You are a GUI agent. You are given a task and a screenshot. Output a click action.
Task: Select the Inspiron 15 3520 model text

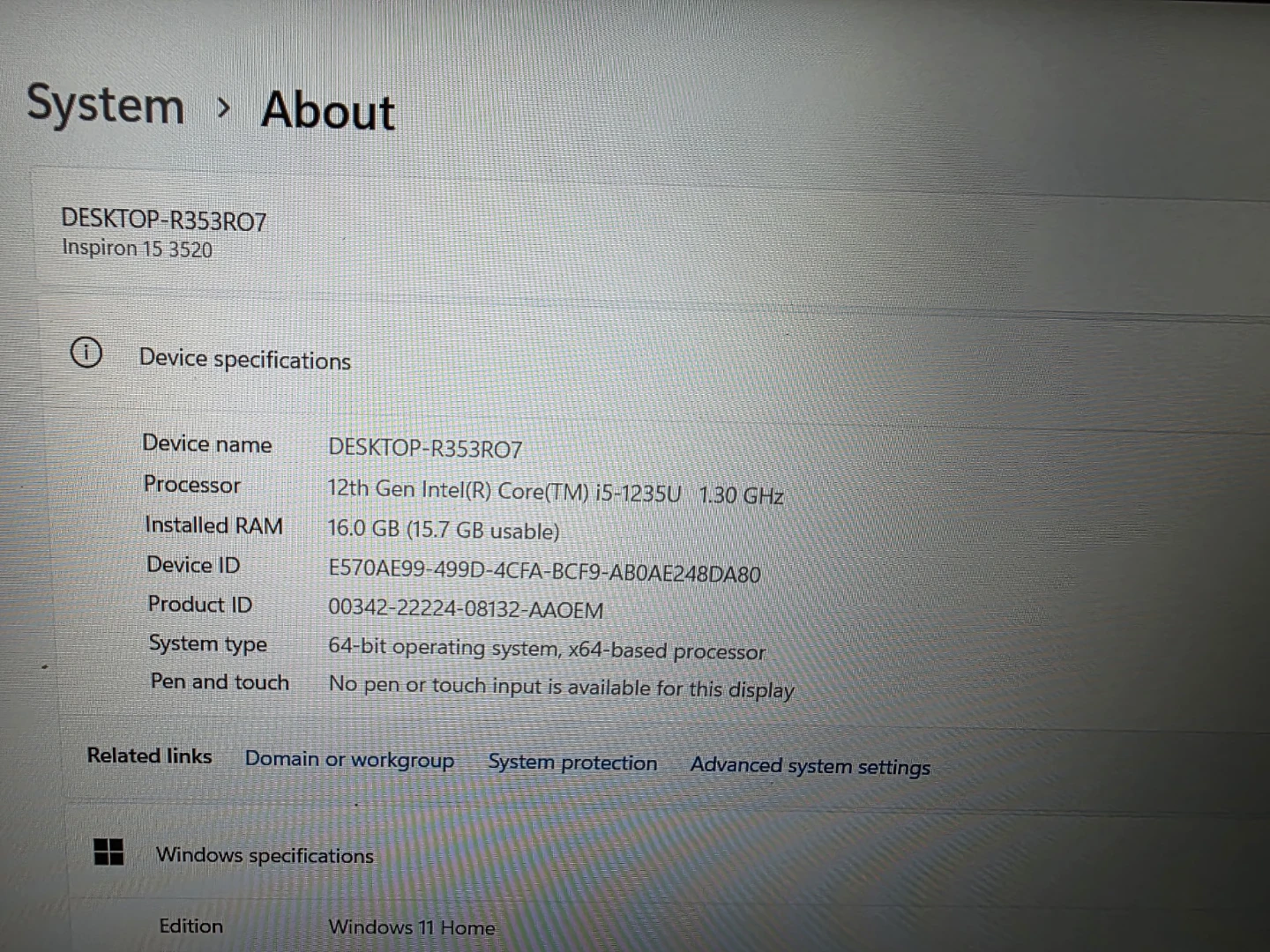(138, 249)
